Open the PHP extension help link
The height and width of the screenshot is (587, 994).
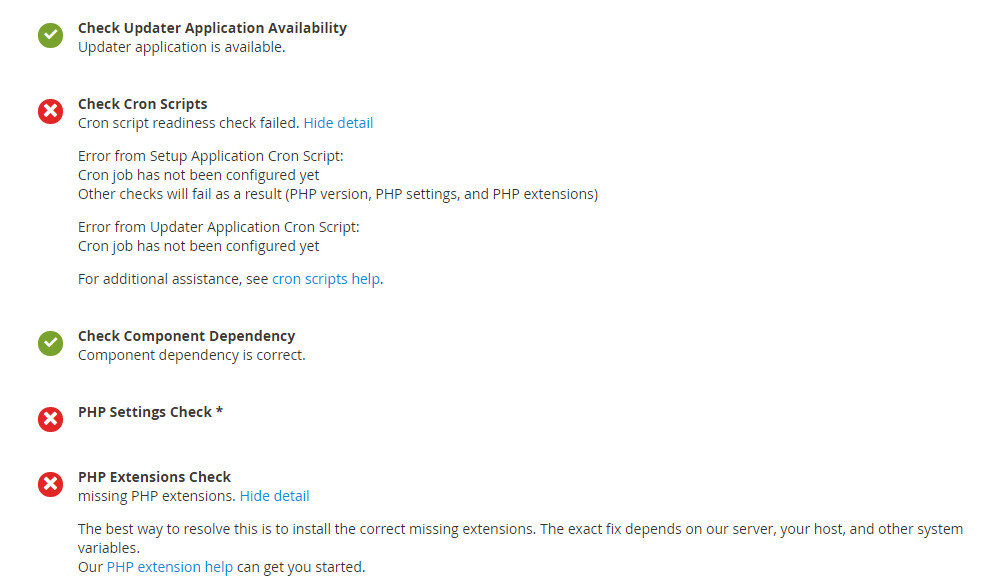[x=169, y=567]
